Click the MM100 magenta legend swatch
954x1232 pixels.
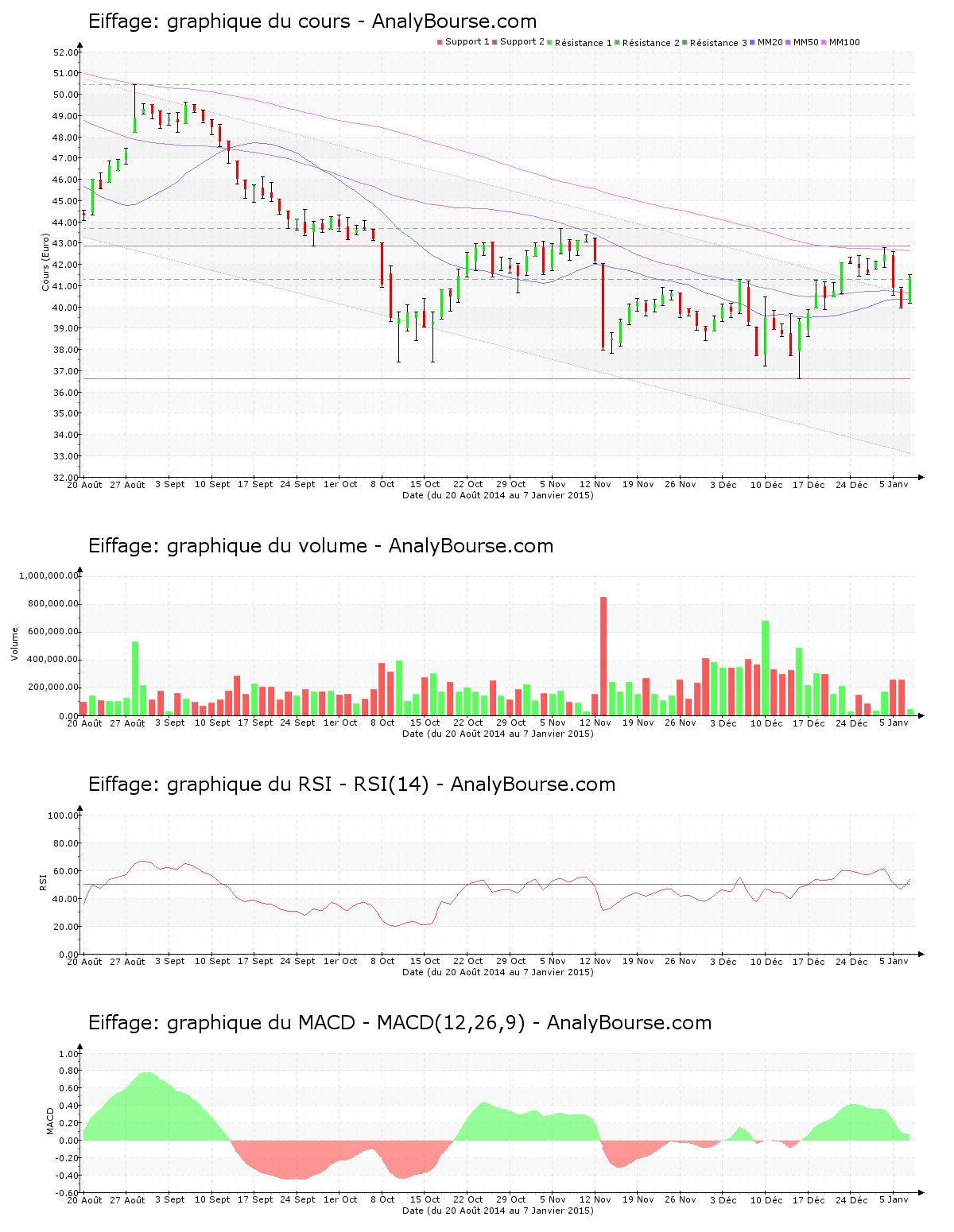click(x=824, y=42)
